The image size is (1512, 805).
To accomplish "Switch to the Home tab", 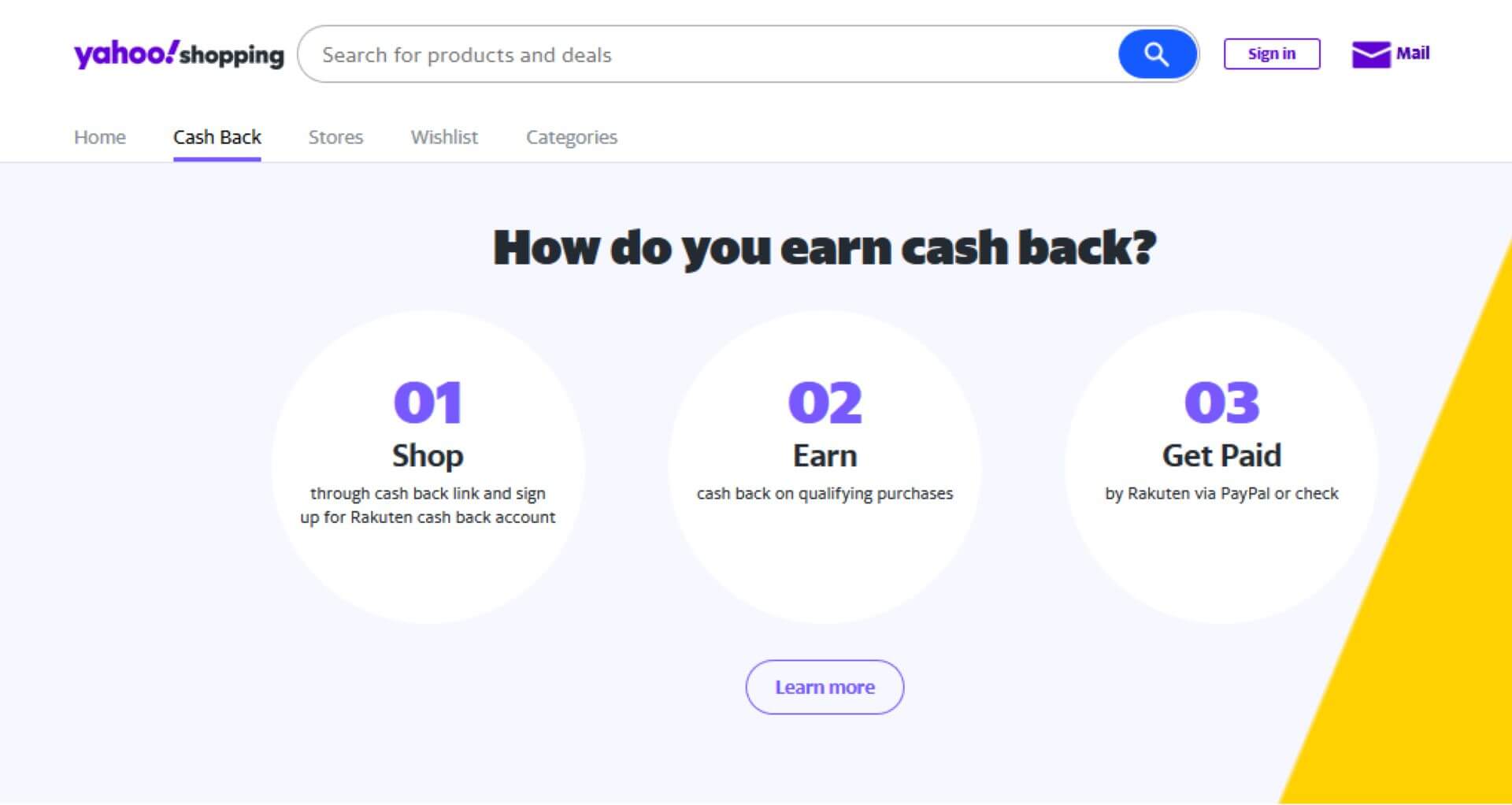I will (100, 137).
